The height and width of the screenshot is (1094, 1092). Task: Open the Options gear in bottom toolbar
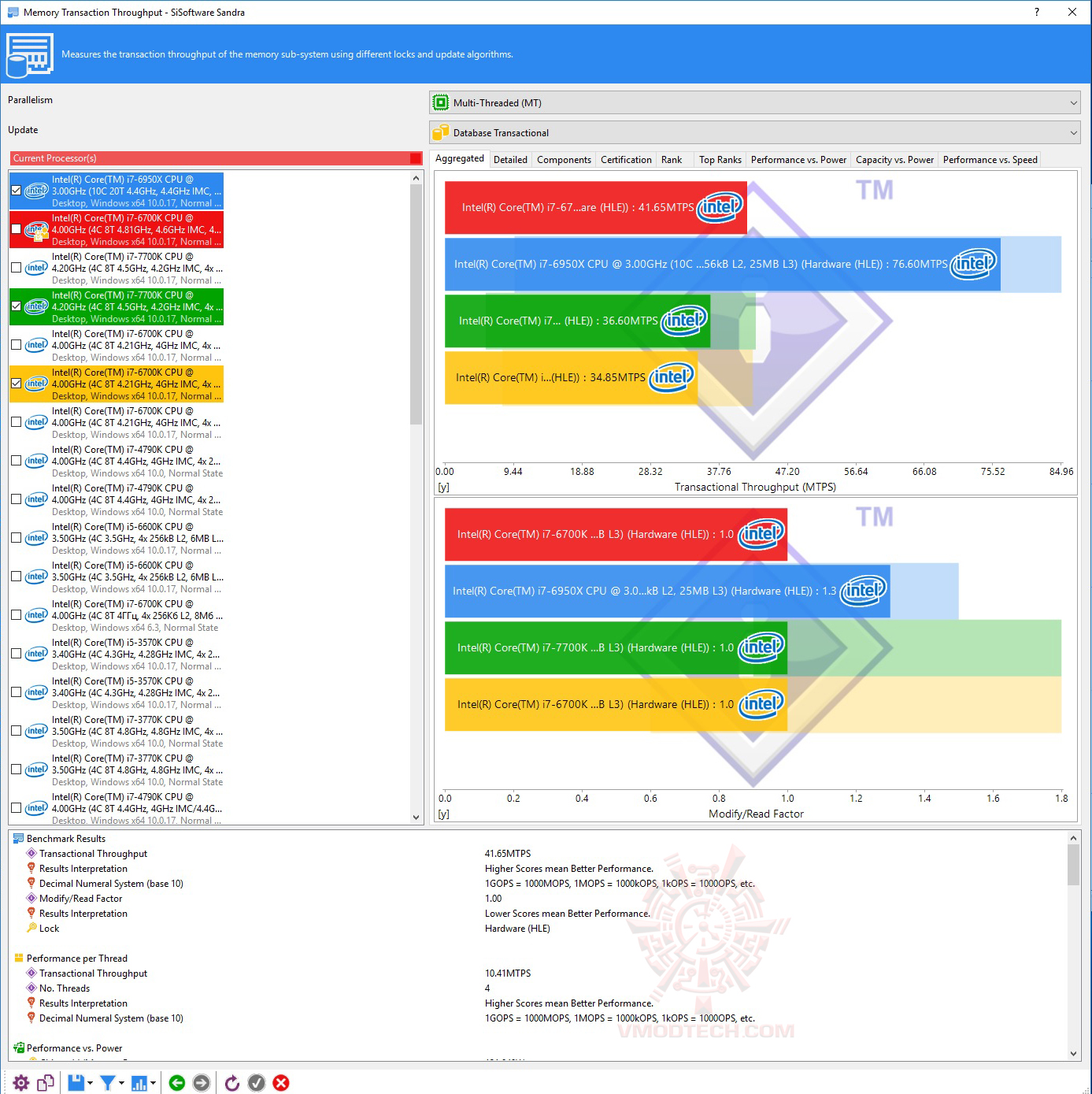point(21,1083)
